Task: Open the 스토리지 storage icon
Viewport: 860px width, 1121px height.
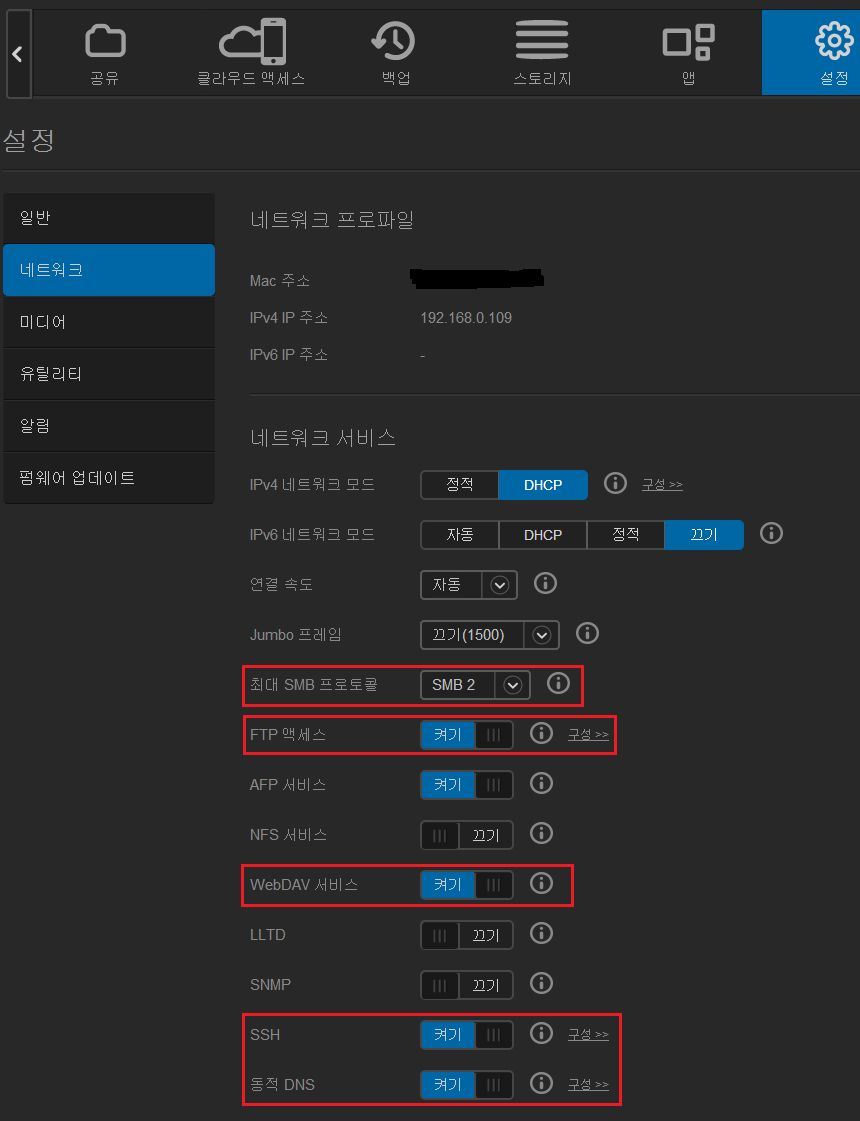Action: tap(541, 41)
